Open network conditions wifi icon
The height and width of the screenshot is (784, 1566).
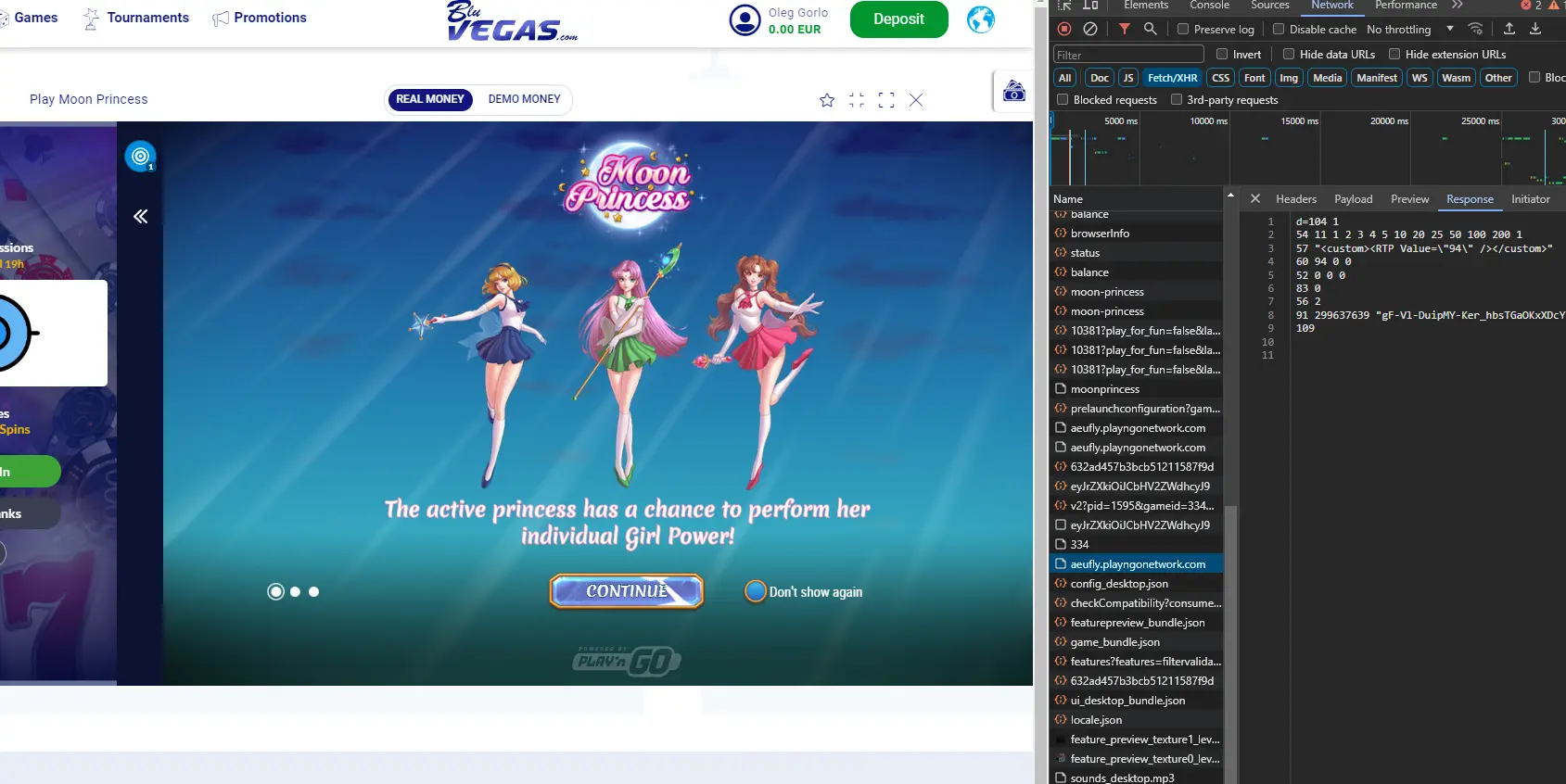click(1476, 29)
